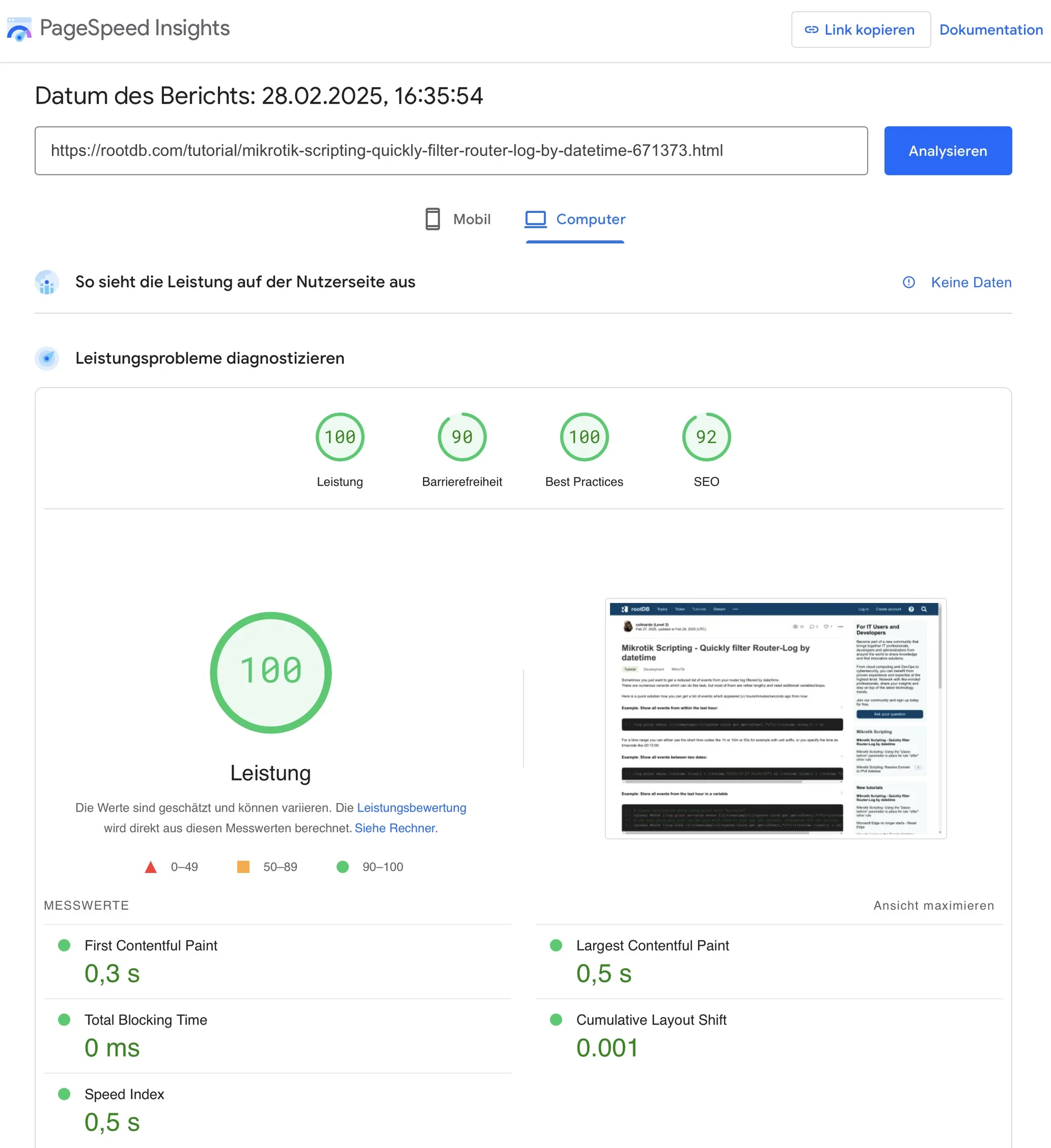This screenshot has width=1051, height=1148.
Task: Click the 0 ms Total Blocking Time value
Action: point(112,1048)
